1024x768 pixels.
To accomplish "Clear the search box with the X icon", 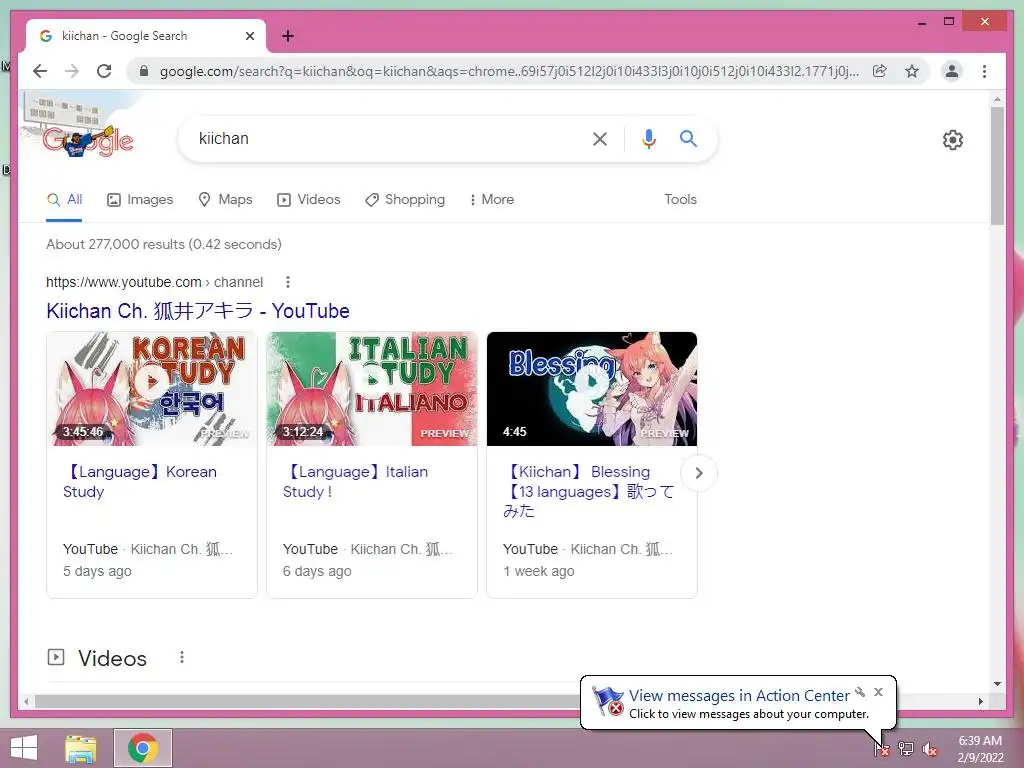I will (x=600, y=138).
